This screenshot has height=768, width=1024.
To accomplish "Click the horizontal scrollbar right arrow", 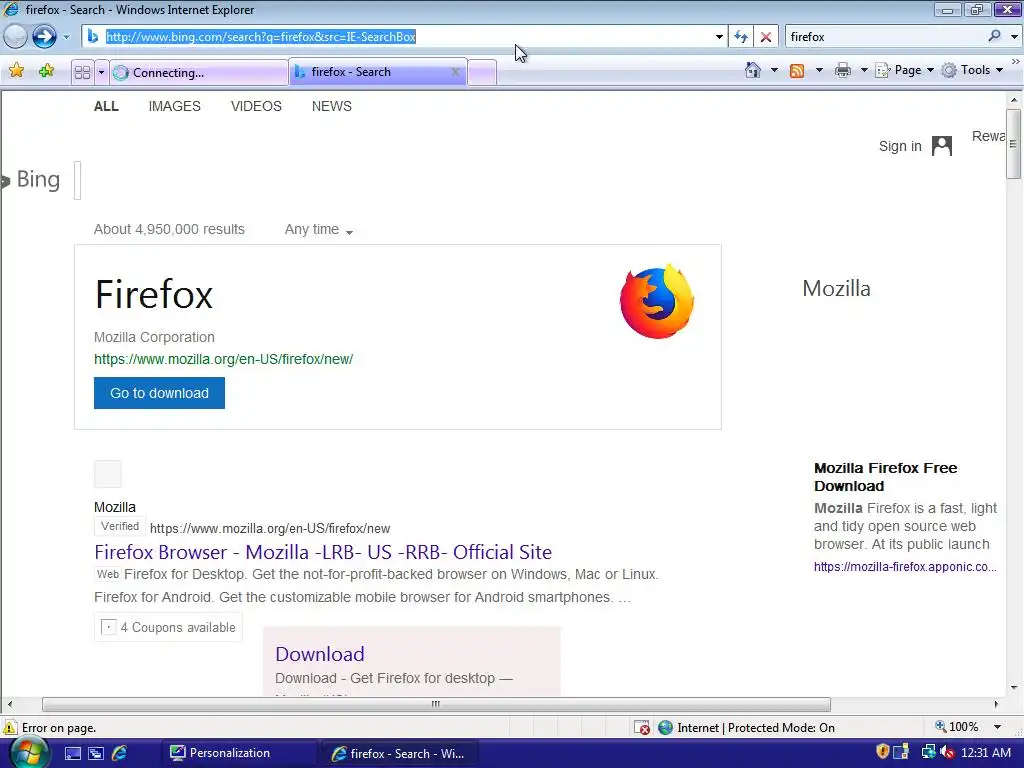I will tap(996, 704).
